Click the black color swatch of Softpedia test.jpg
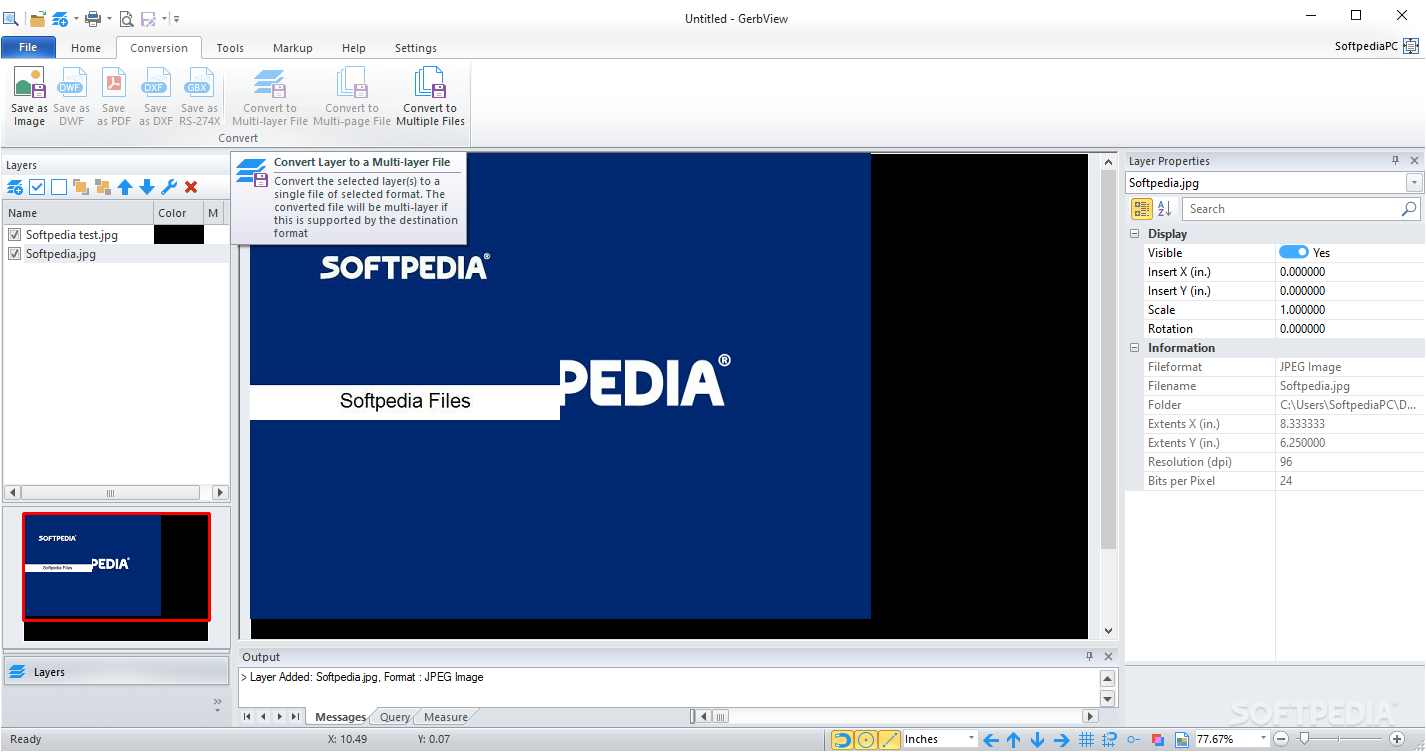This screenshot has height=752, width=1426. [179, 235]
